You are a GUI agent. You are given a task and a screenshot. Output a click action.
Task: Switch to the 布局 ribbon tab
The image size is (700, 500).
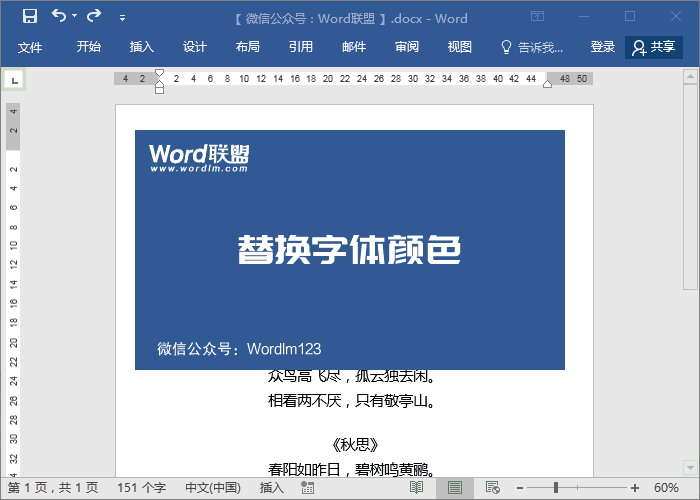click(248, 46)
